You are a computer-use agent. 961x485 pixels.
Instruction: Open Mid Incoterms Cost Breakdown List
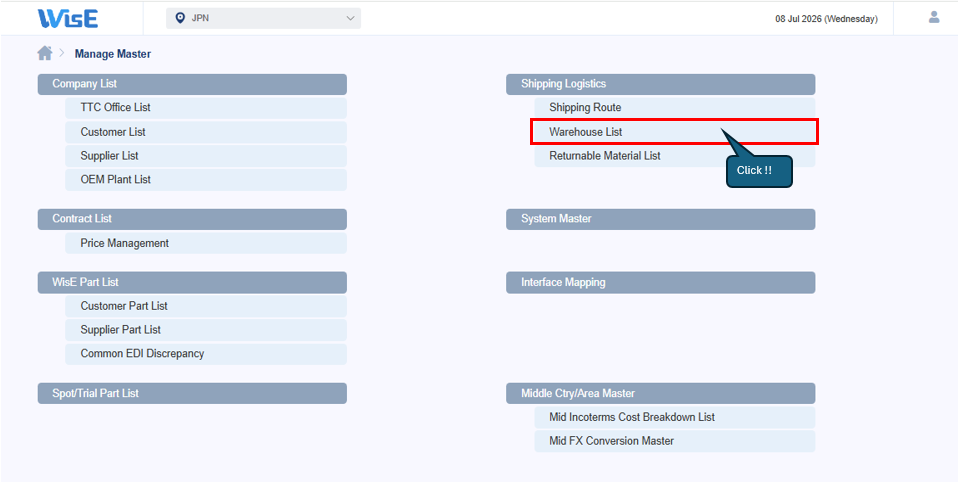675,417
